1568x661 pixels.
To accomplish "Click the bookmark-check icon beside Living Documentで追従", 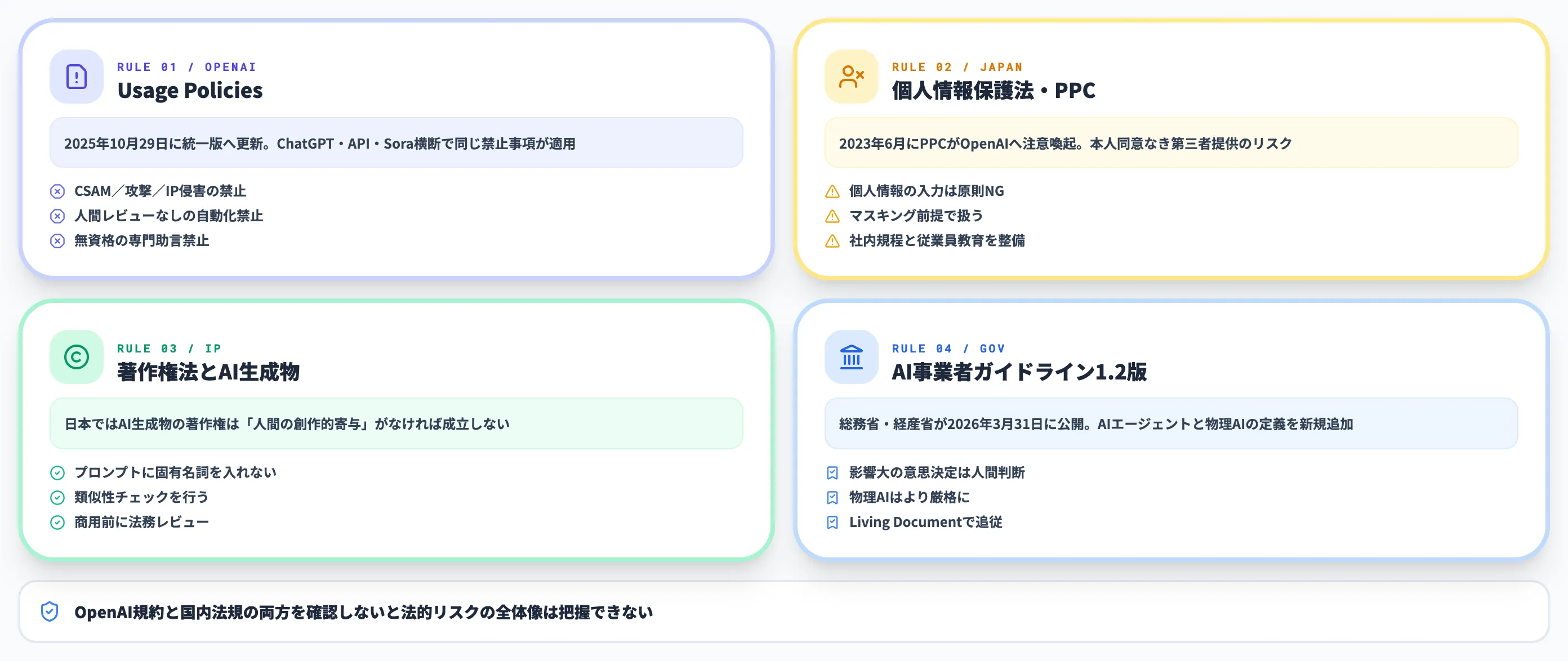I will click(x=832, y=522).
